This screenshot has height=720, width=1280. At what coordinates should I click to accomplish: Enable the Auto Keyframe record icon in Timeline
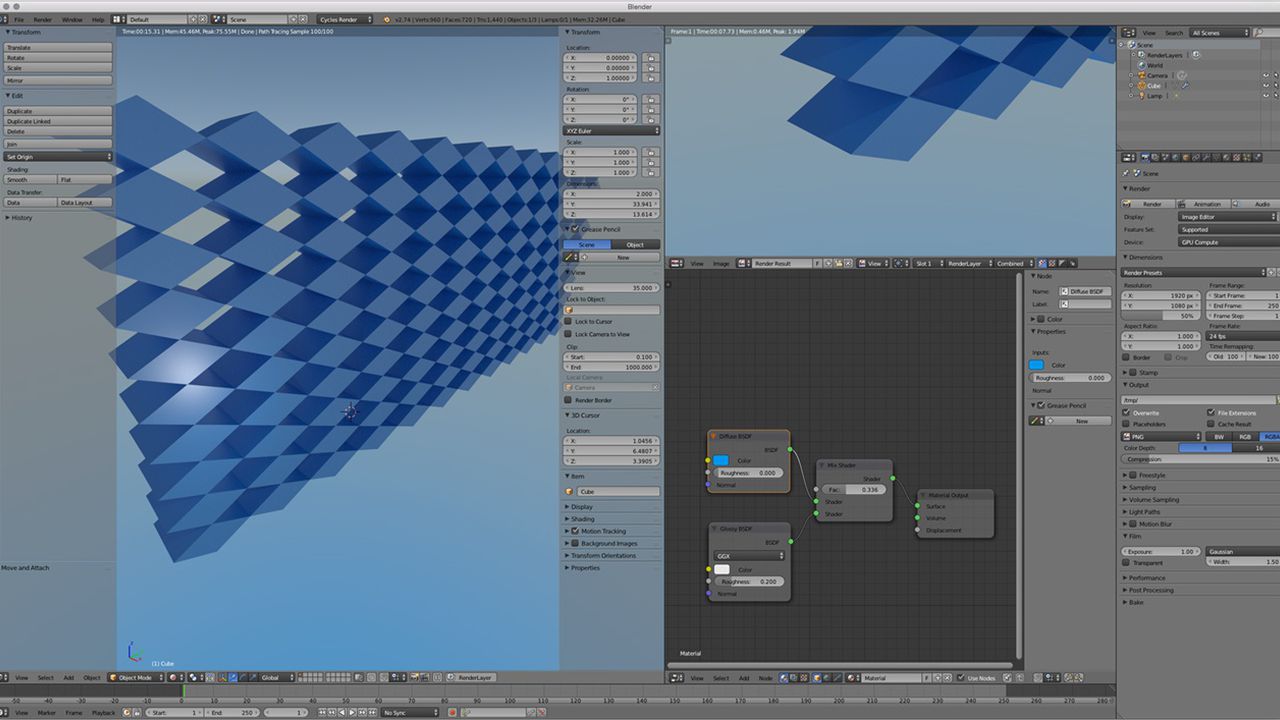tap(453, 712)
